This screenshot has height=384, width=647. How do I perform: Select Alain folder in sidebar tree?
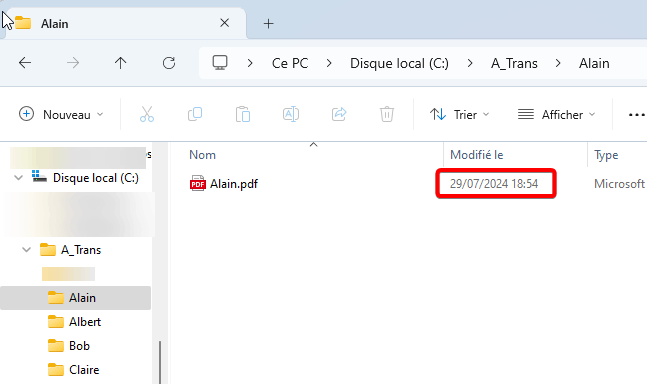point(76,298)
